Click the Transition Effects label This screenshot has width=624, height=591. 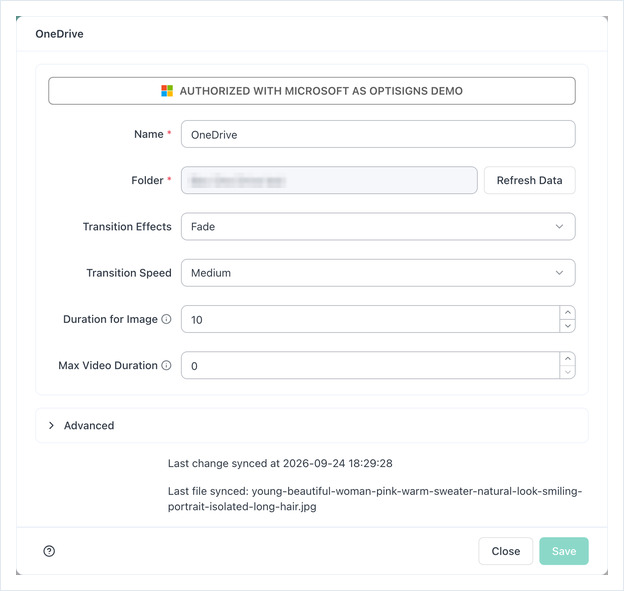click(x=127, y=226)
